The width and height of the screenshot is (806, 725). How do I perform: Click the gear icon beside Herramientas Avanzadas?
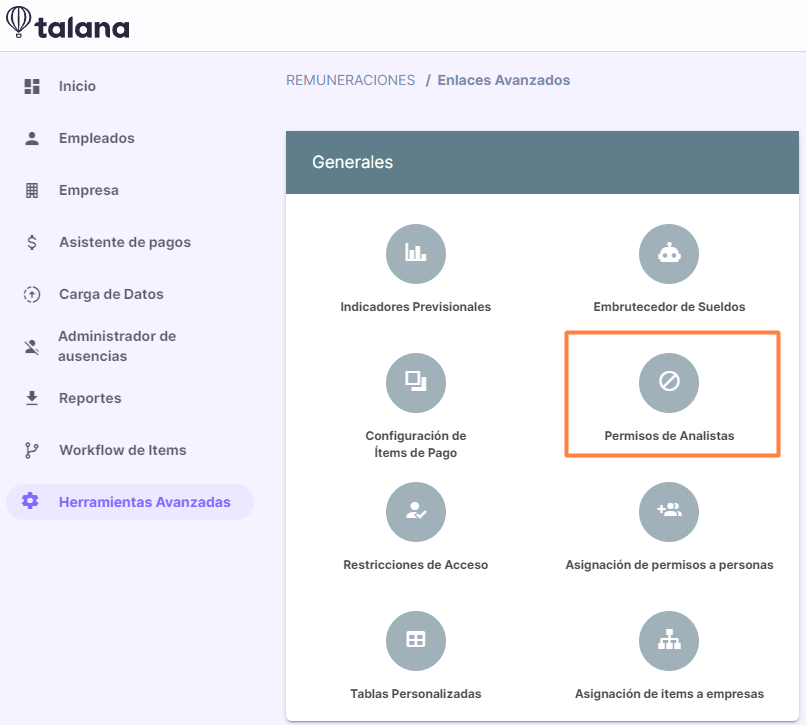pyautogui.click(x=30, y=501)
